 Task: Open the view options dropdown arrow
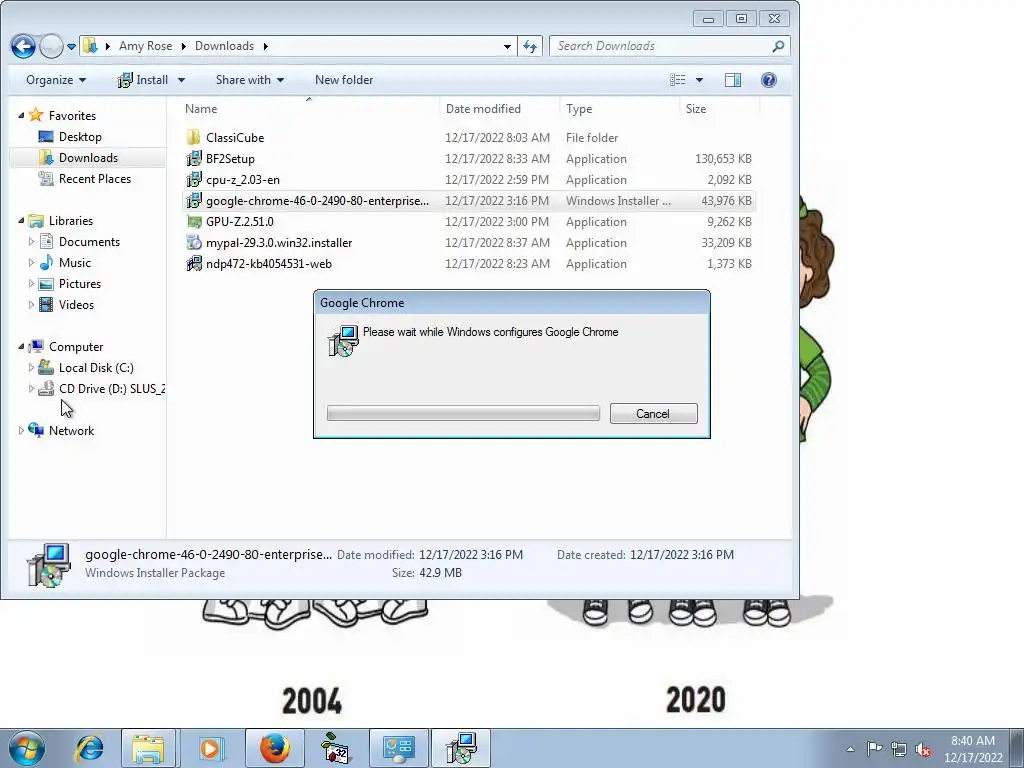tap(699, 80)
